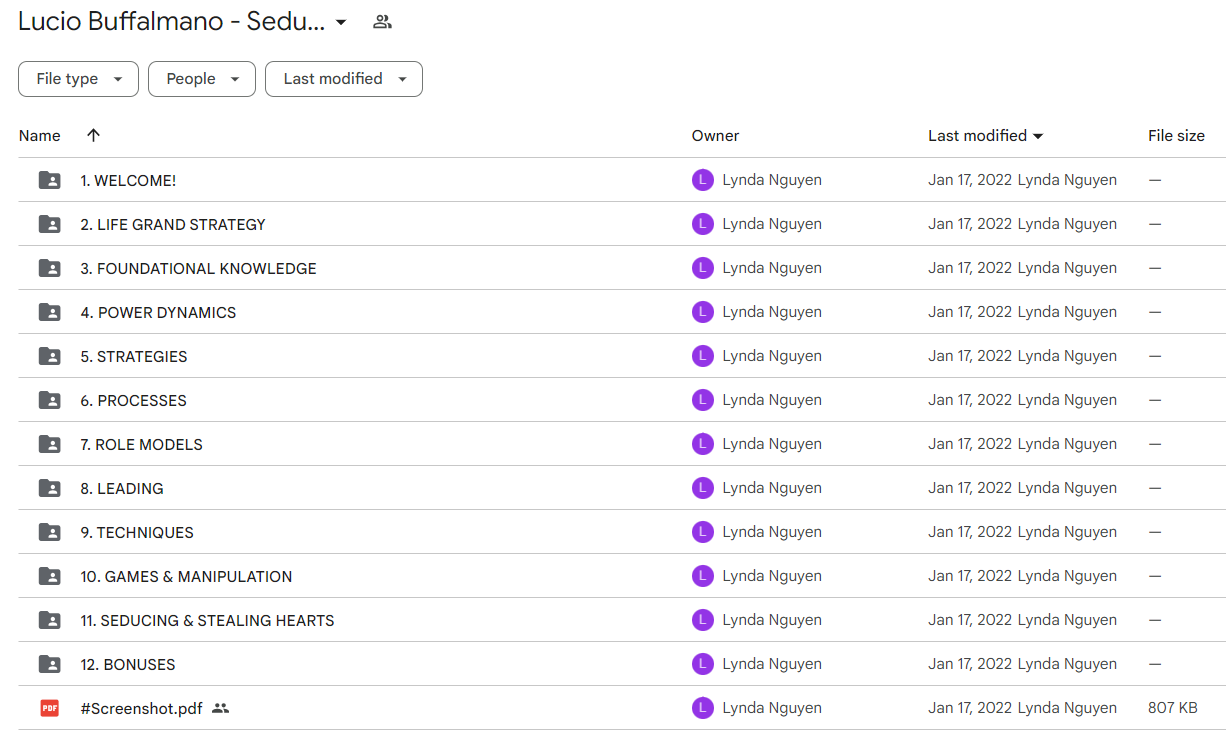Sort by the Name column header
Viewport: 1226px width, 741px height.
click(x=40, y=136)
